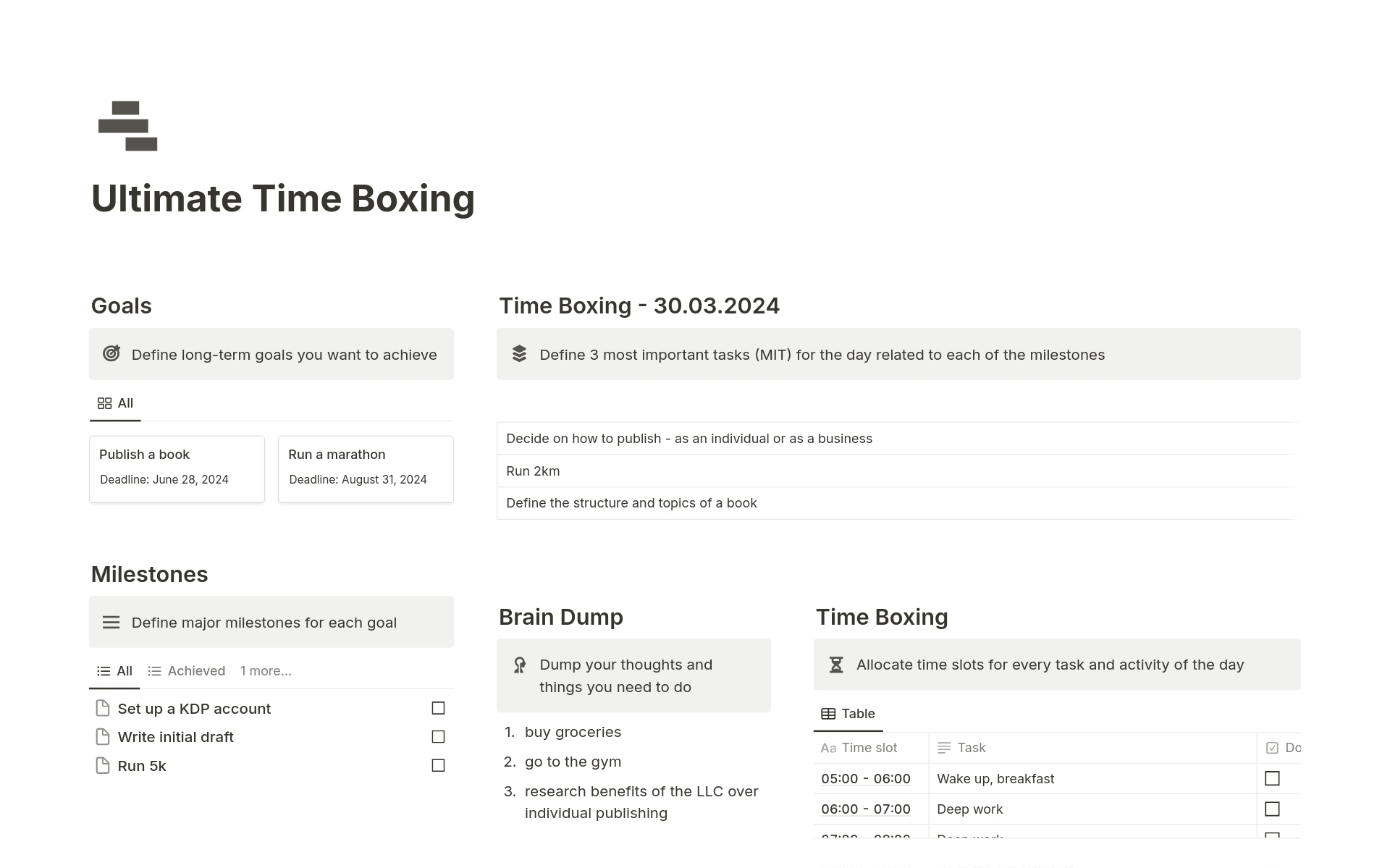Click the hamburger lines icon in Milestones callout
Viewport: 1390px width, 868px height.
click(111, 622)
